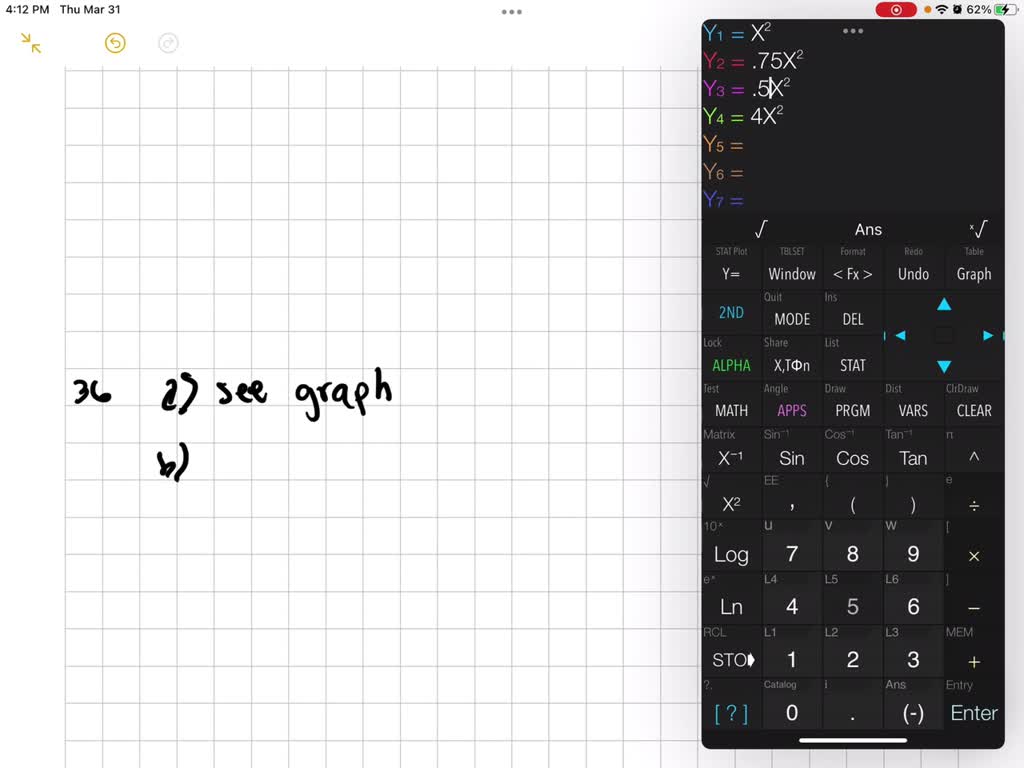Open the whiteboard options via center ellipsis
This screenshot has width=1024, height=768.
(511, 11)
